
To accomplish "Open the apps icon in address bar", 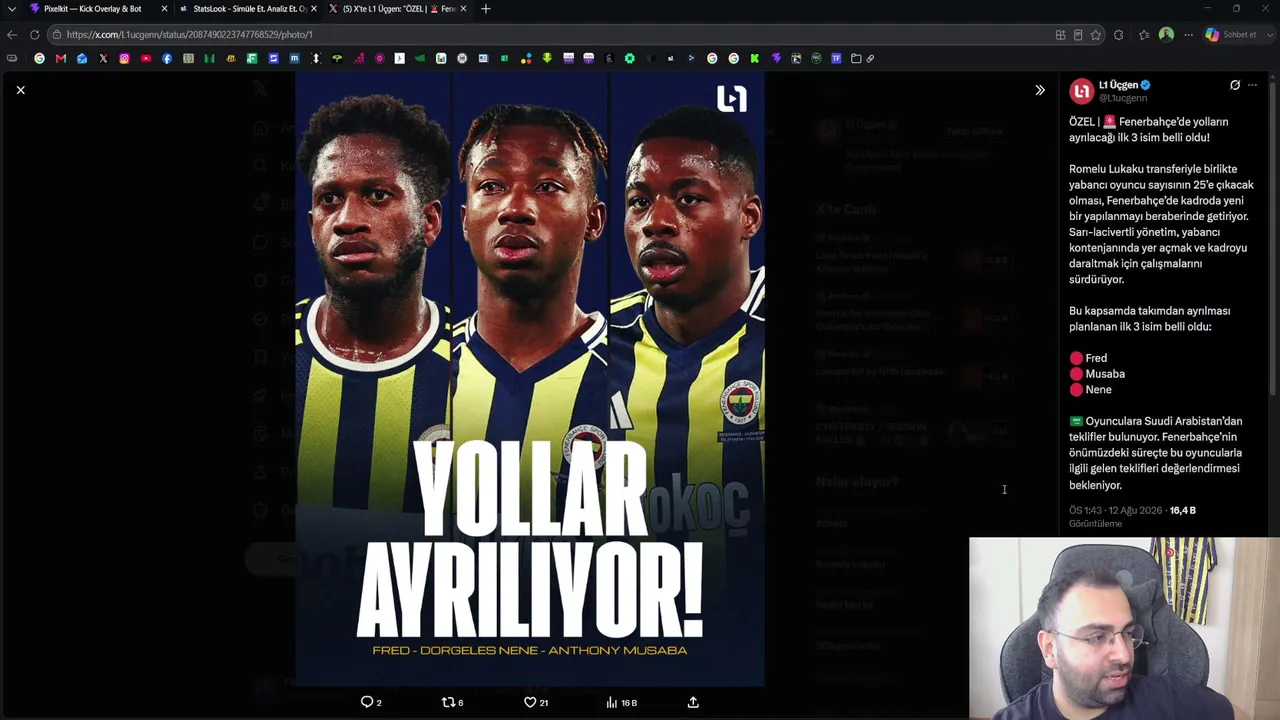I will click(1060, 35).
